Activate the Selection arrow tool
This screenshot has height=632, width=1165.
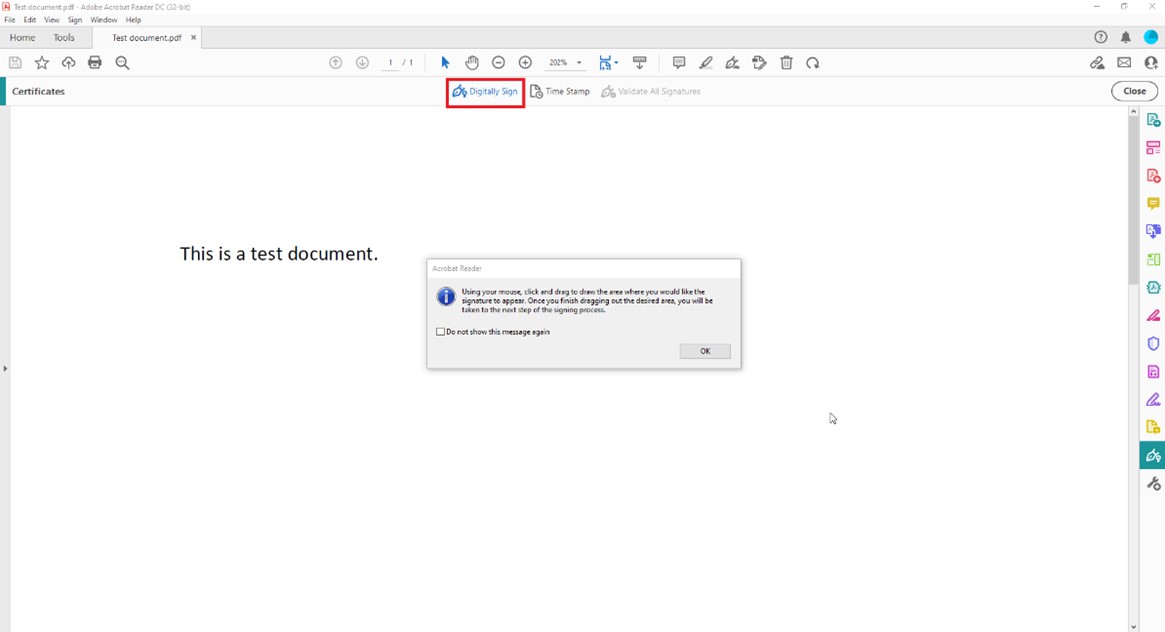(445, 62)
